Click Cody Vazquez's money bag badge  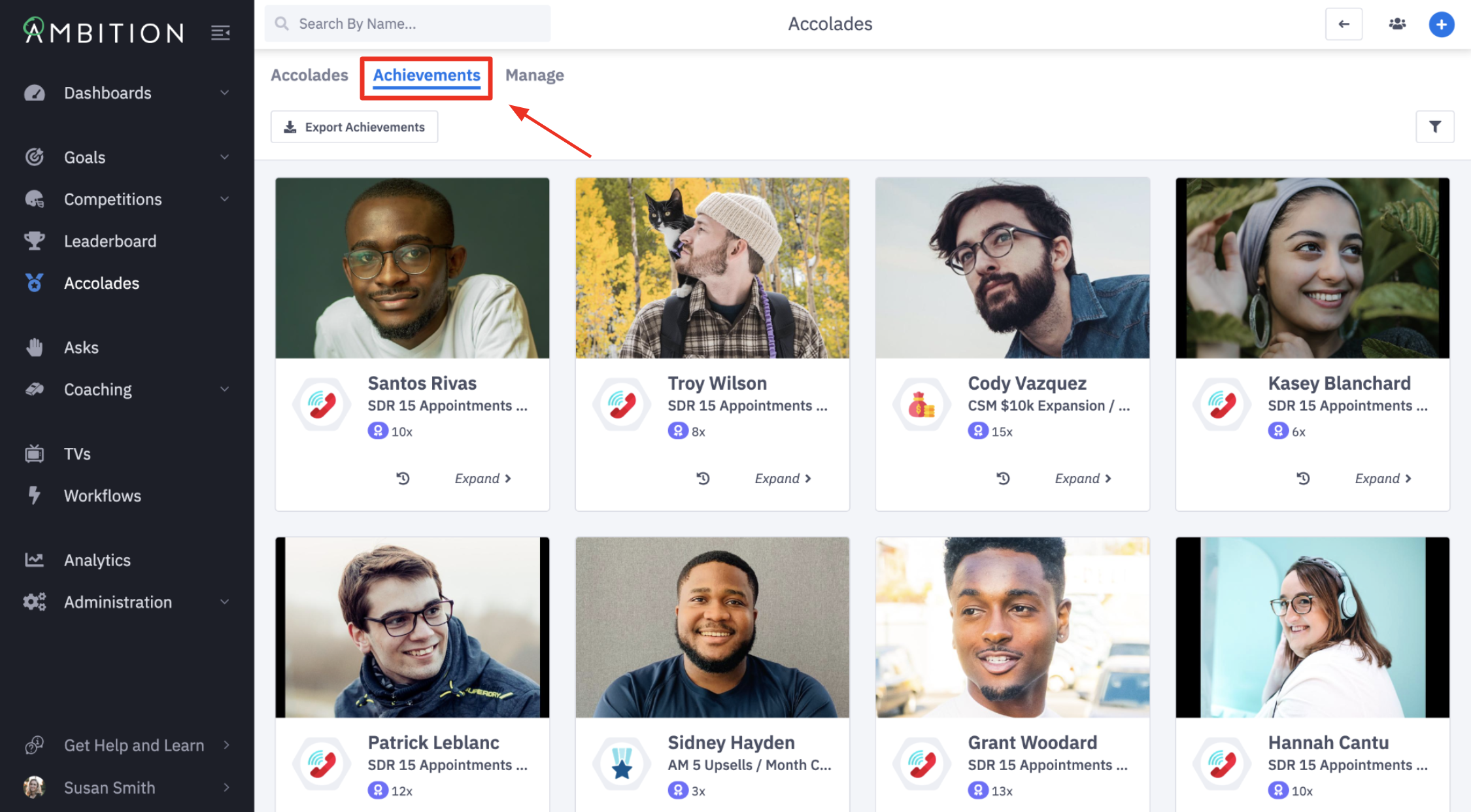[922, 405]
